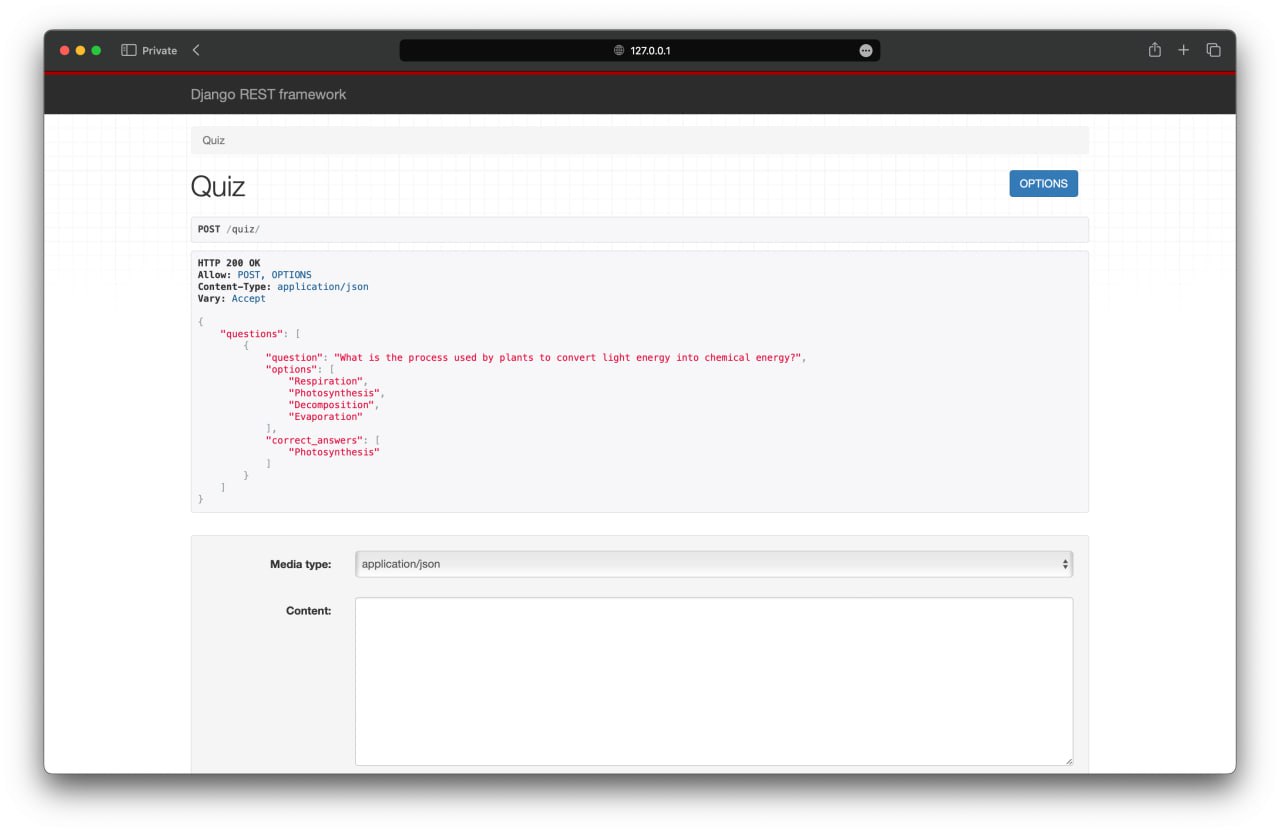The height and width of the screenshot is (832, 1280).
Task: Open the Share icon in toolbar
Action: 1155,50
